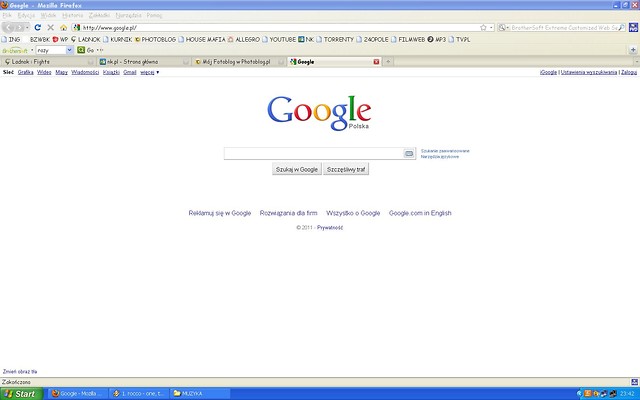Go back with the back arrow

tap(8, 27)
